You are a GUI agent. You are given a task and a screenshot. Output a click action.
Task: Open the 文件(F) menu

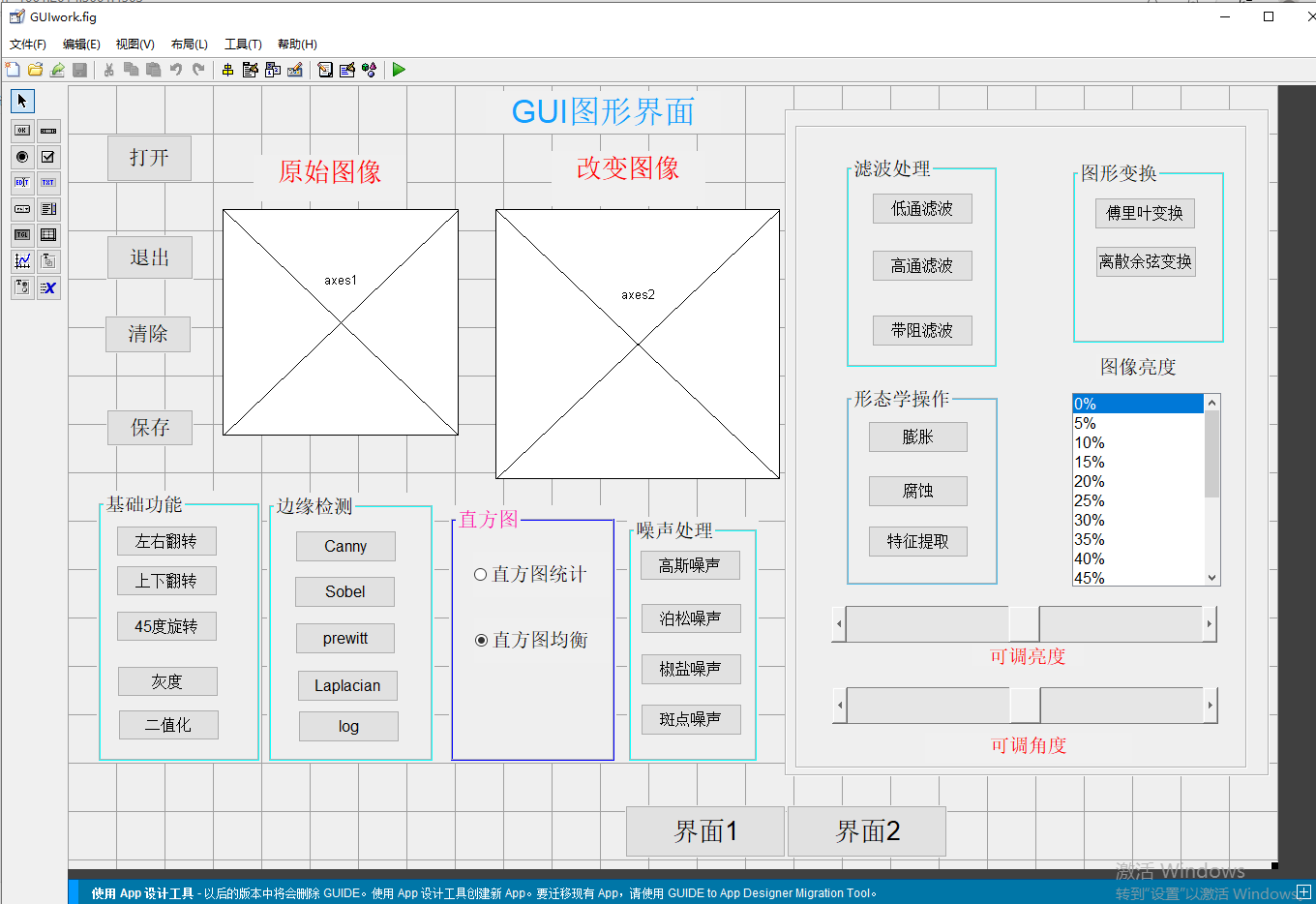26,44
